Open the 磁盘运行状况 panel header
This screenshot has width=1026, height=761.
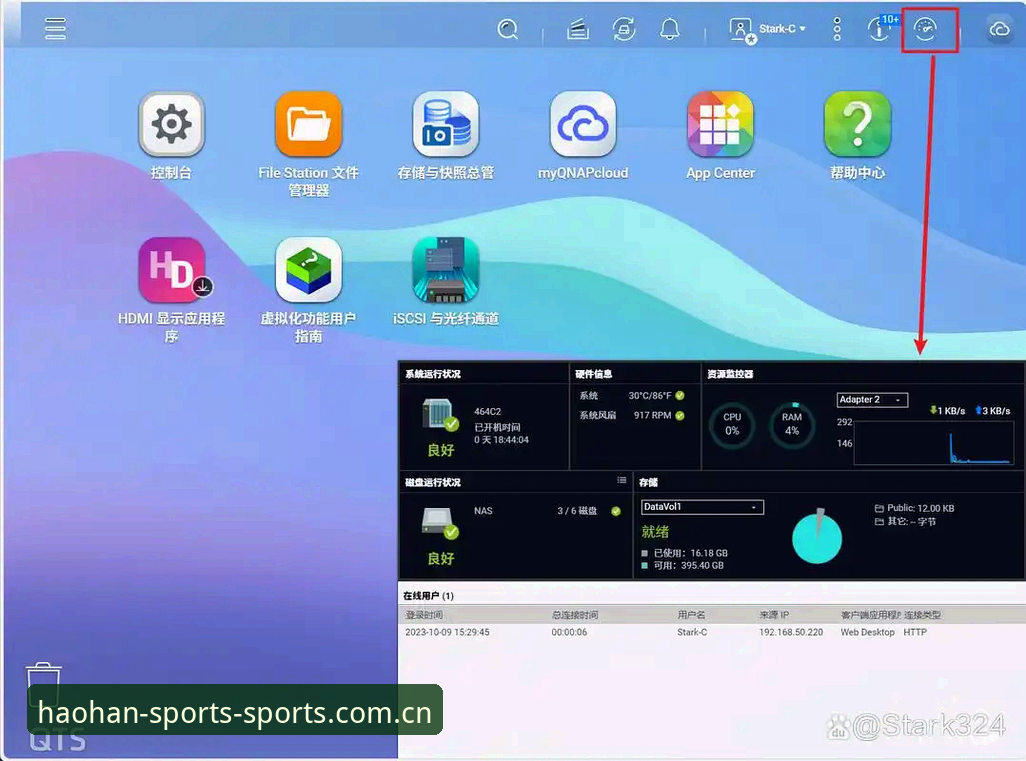[x=433, y=482]
